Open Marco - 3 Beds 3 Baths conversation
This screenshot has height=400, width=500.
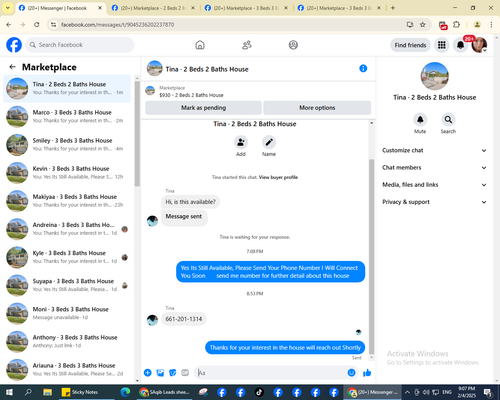(67, 116)
